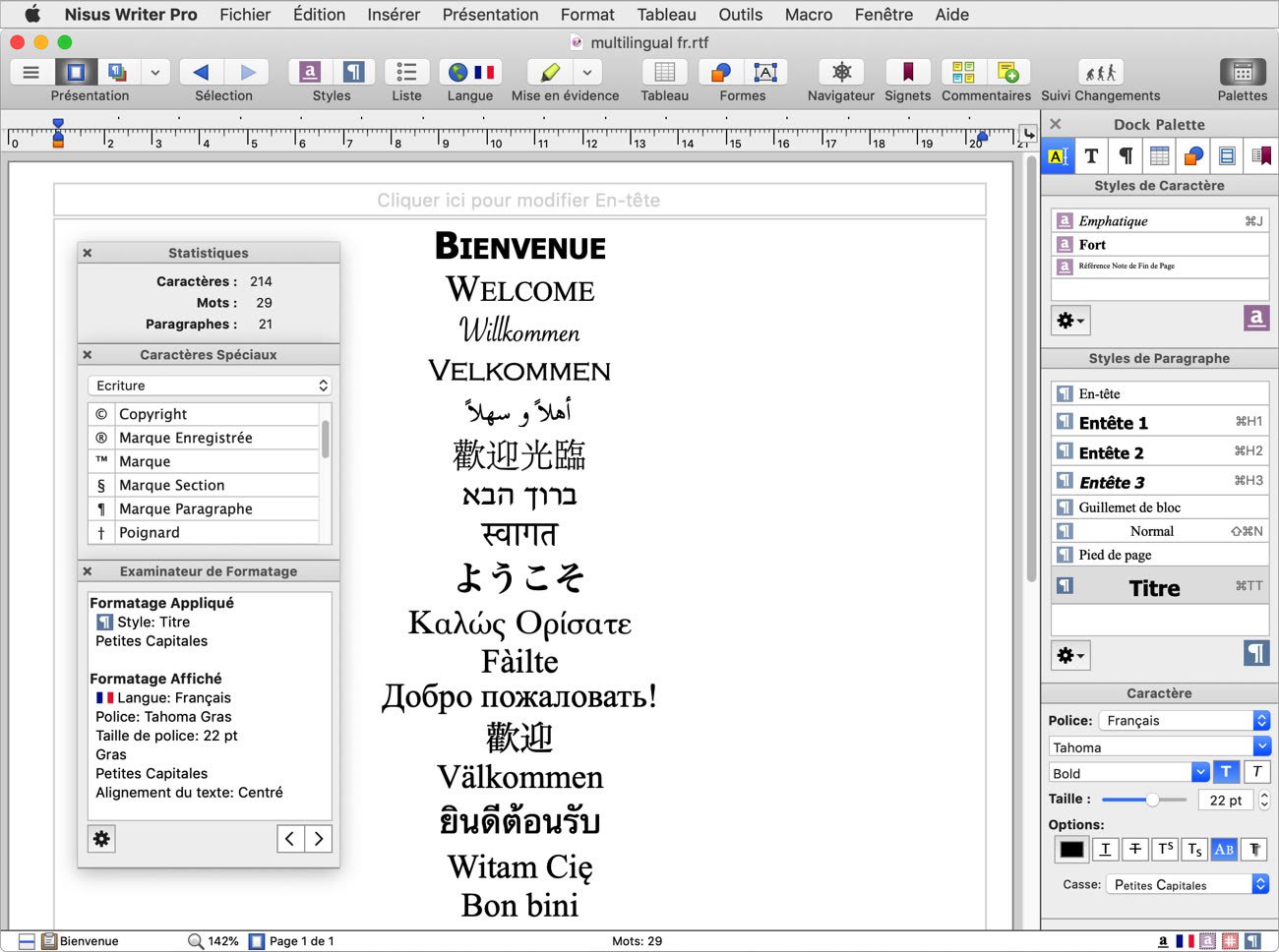The height and width of the screenshot is (952, 1279).
Task: Open the Macro menu
Action: click(x=808, y=15)
